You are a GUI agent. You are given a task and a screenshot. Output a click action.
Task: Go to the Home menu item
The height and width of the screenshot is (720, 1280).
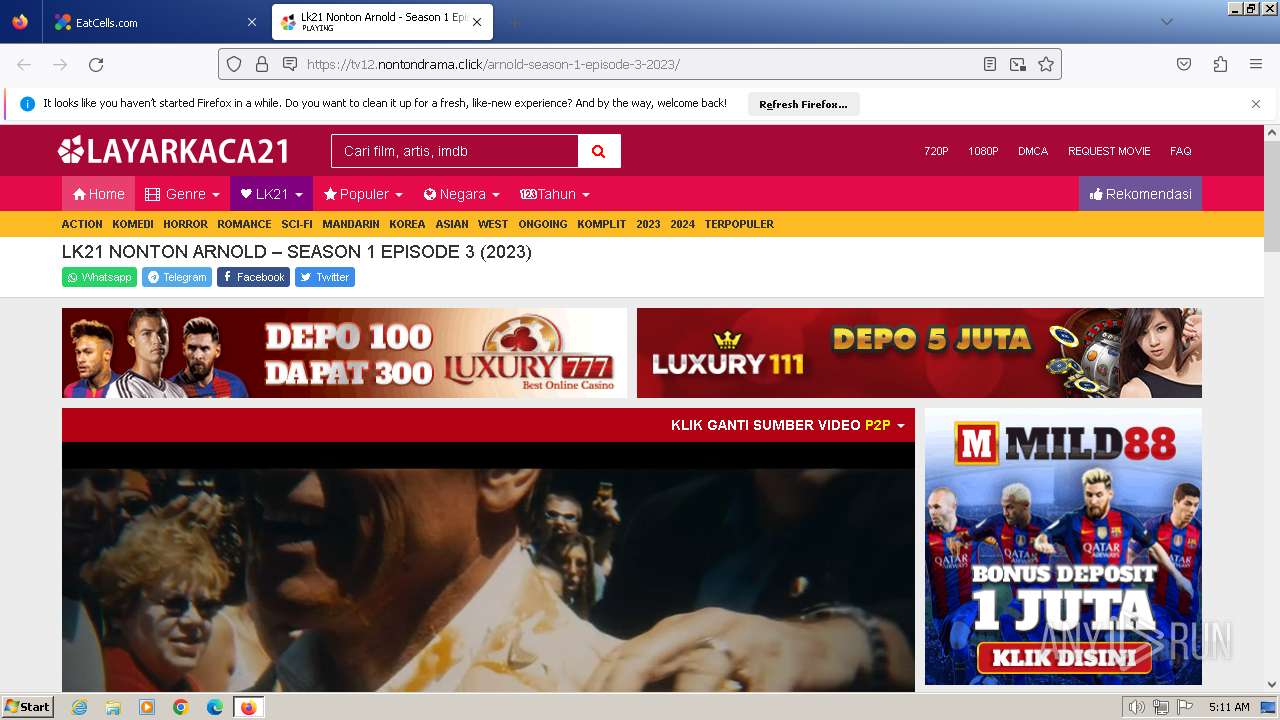(x=98, y=194)
